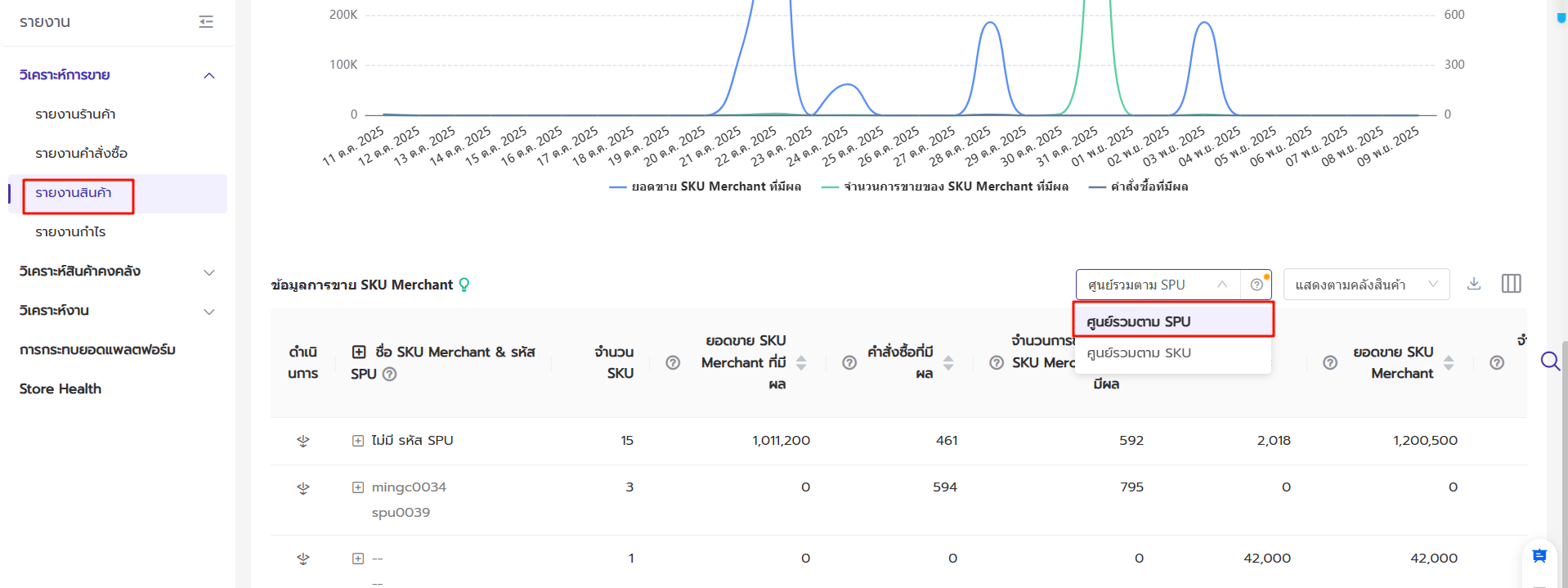Click the action icon in ไม่มี รหัส SPU row
Screen dimensions: 1568x588
(x=303, y=441)
